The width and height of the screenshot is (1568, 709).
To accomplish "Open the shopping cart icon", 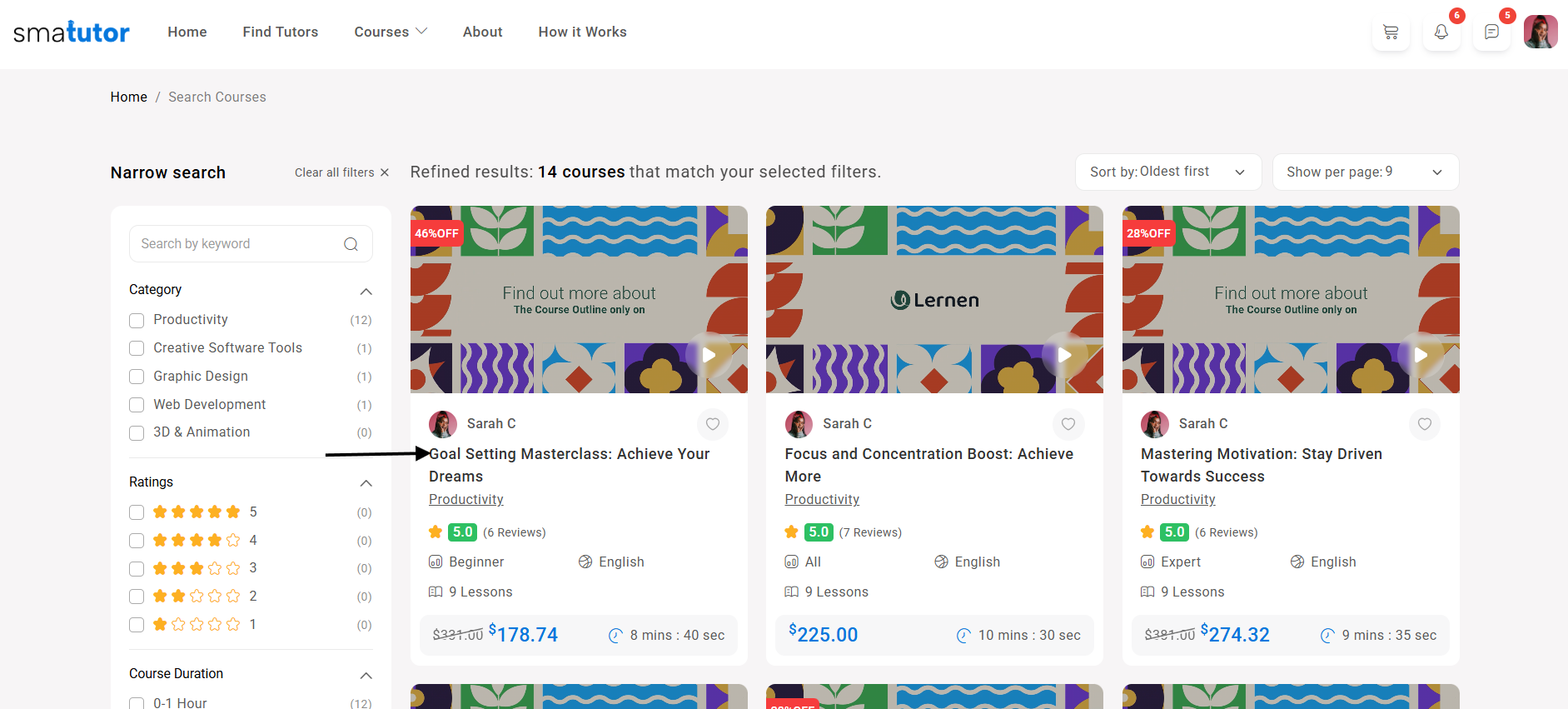I will coord(1390,32).
